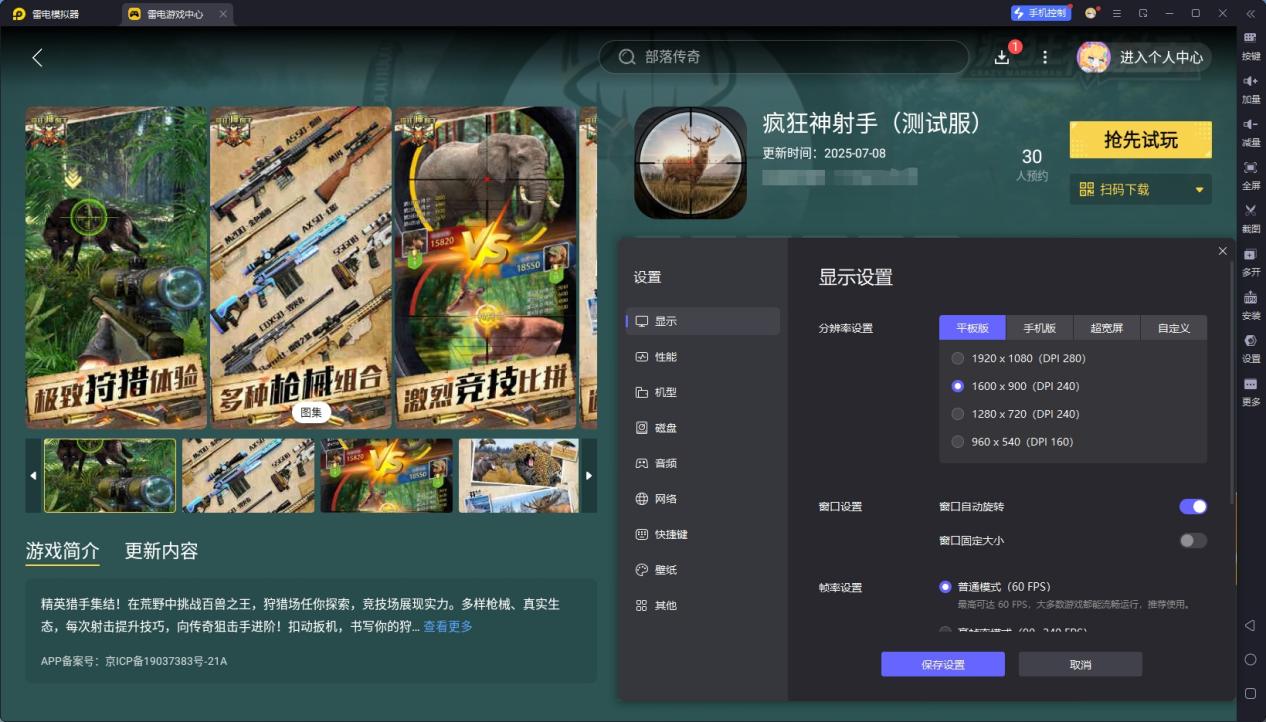Open the large 极致狩猎体验 screenshot
This screenshot has width=1266, height=722.
(x=116, y=268)
